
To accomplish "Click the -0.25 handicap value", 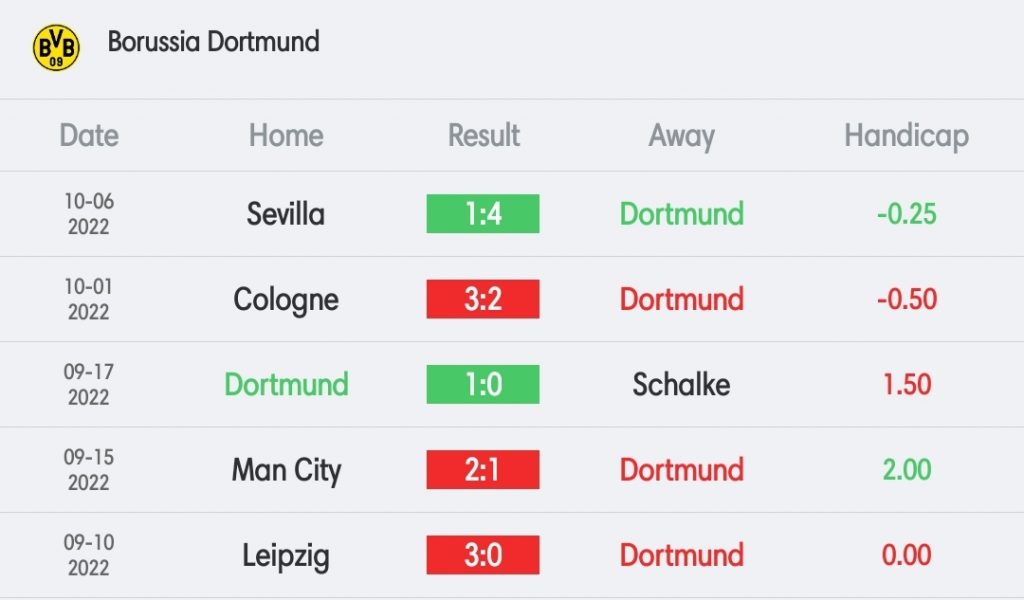I will 906,213.
